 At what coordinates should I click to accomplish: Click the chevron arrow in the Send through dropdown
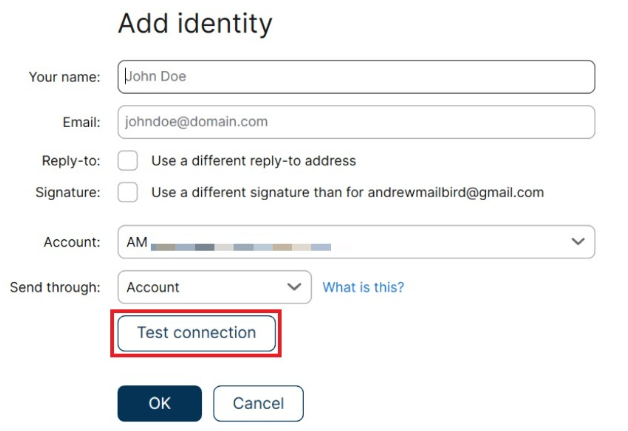click(294, 287)
